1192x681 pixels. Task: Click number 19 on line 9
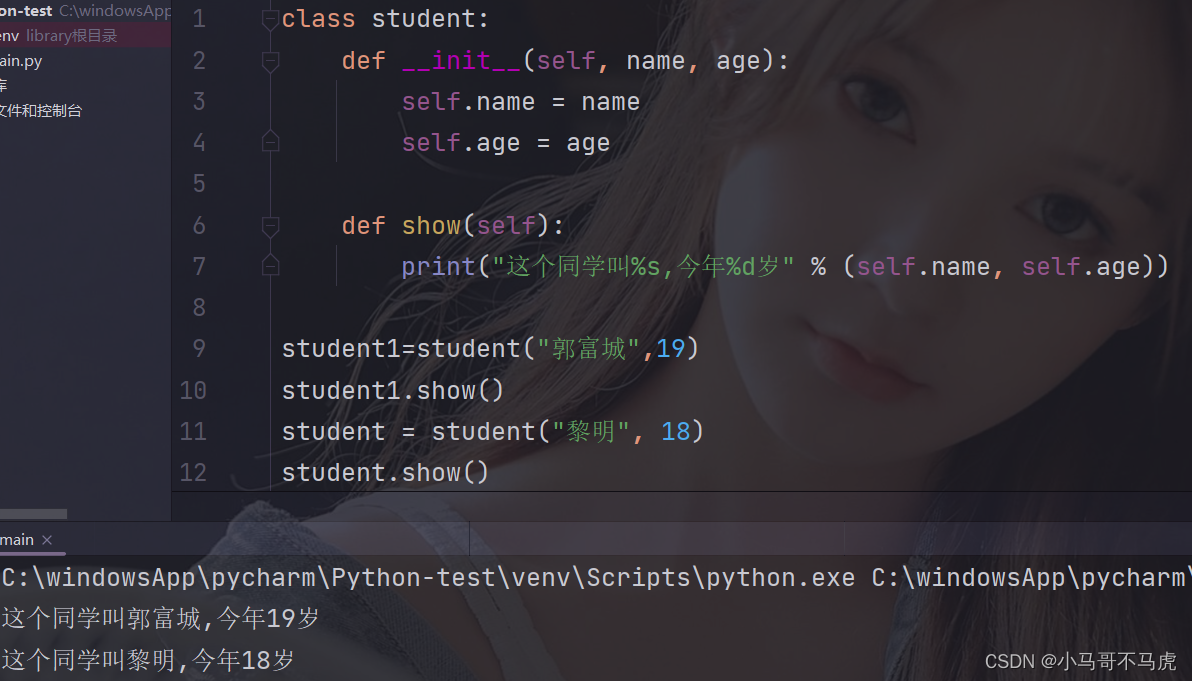pos(670,348)
